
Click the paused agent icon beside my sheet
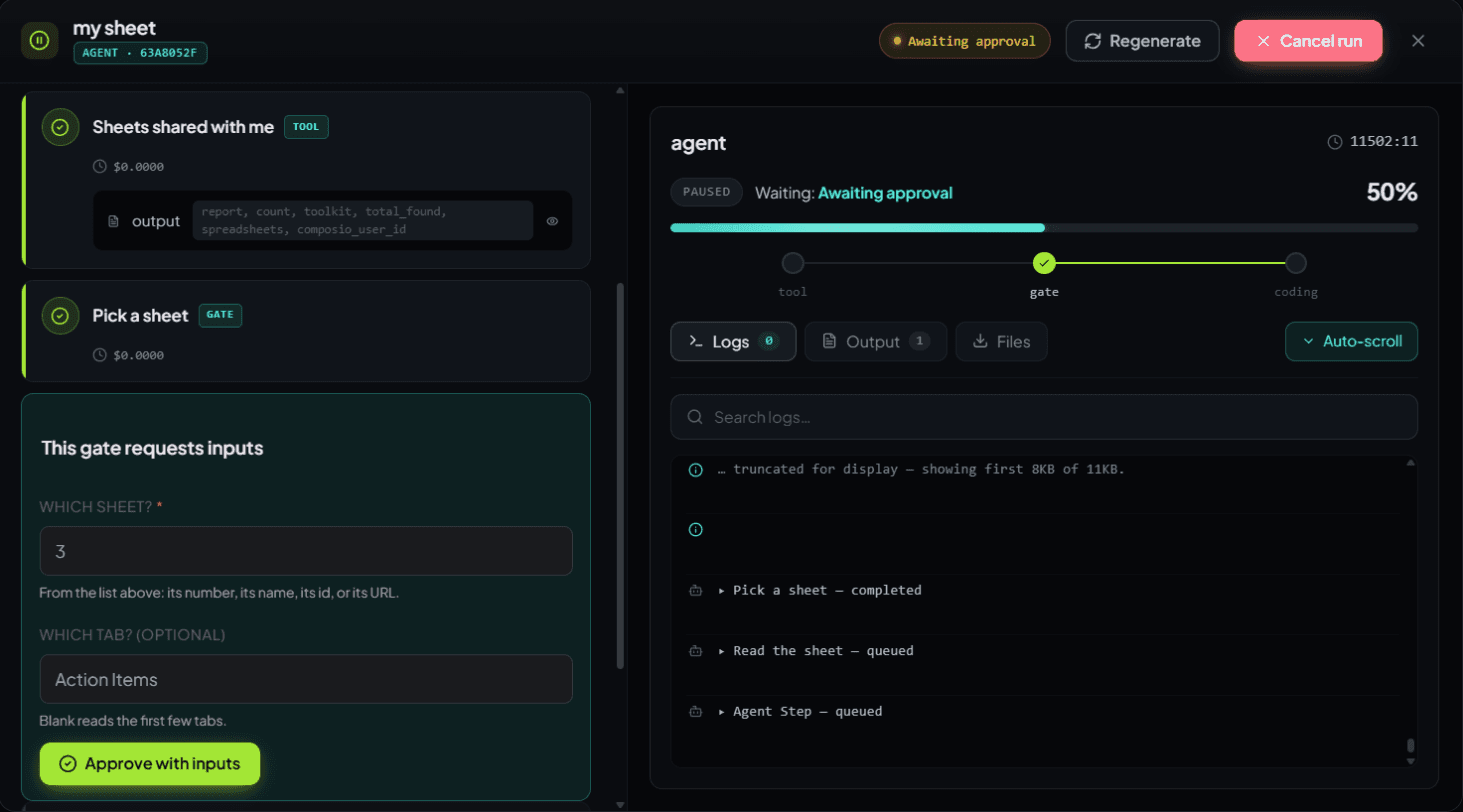[x=39, y=41]
